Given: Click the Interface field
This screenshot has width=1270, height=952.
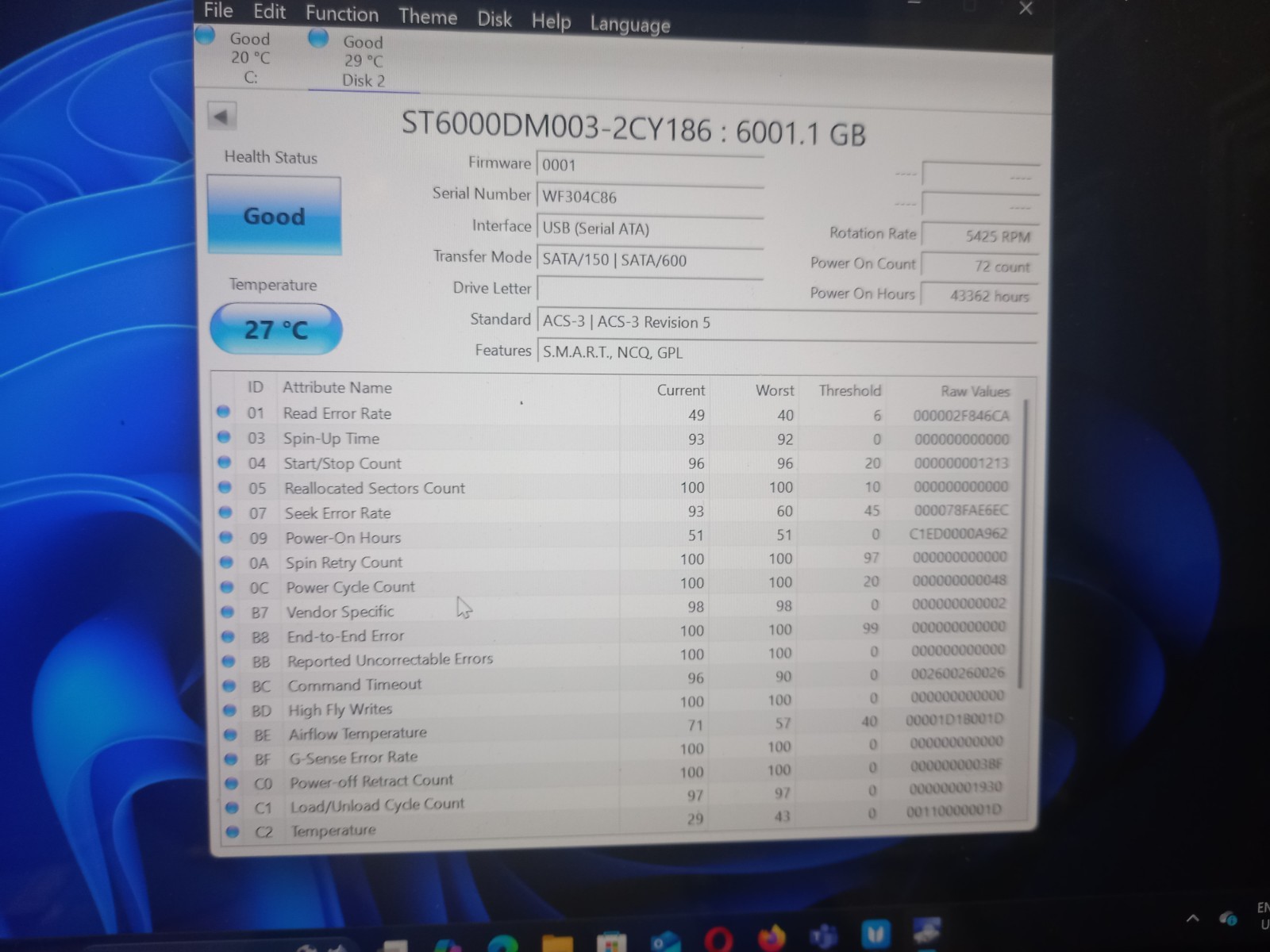Looking at the screenshot, I should [650, 228].
